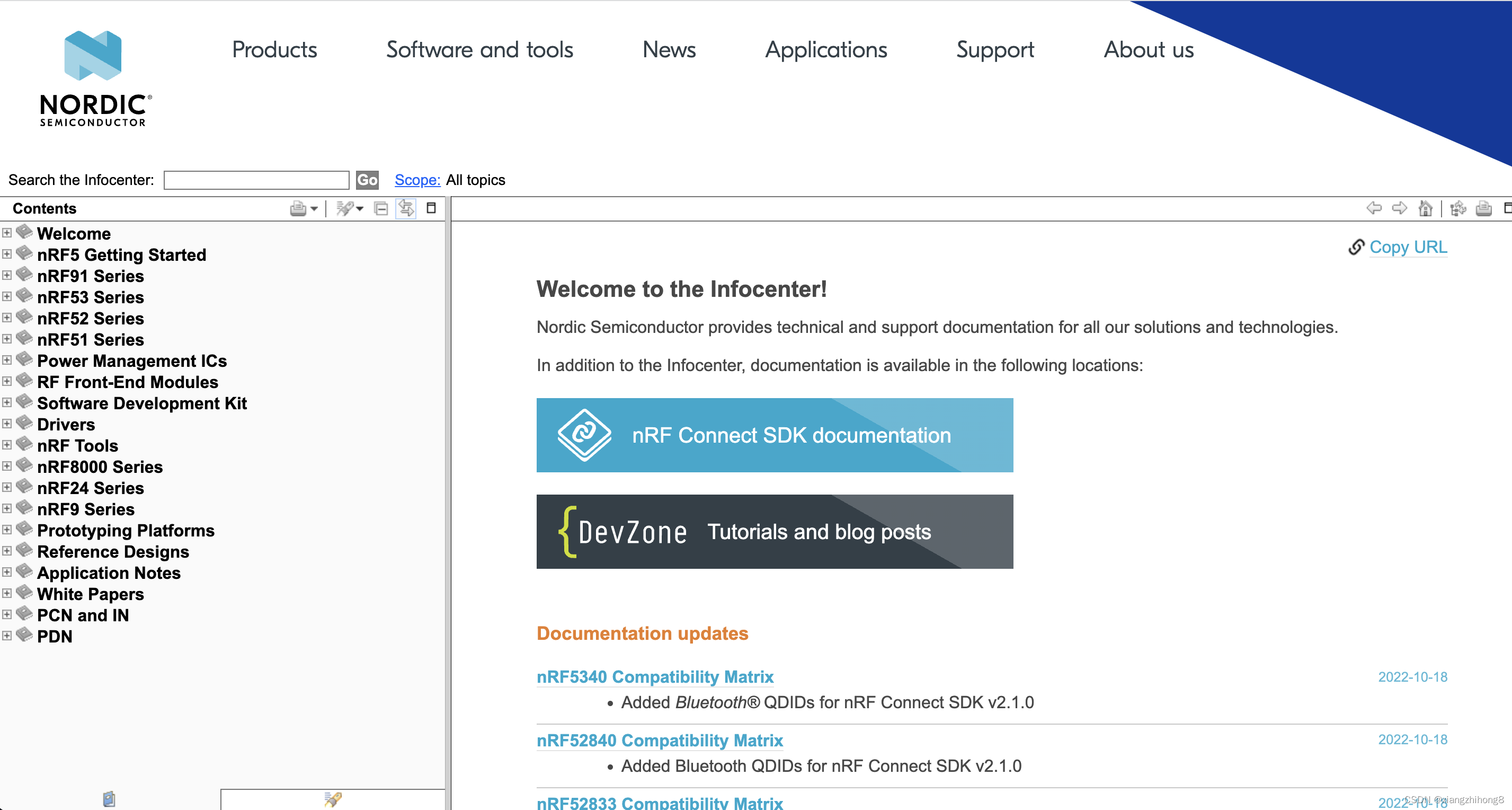Screen dimensions: 1512x810
Task: Click the Copy URL link
Action: 1408,246
